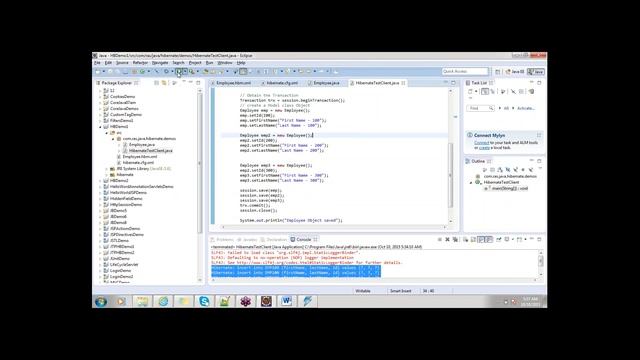Minimize the Package Explorer panel

click(x=191, y=82)
